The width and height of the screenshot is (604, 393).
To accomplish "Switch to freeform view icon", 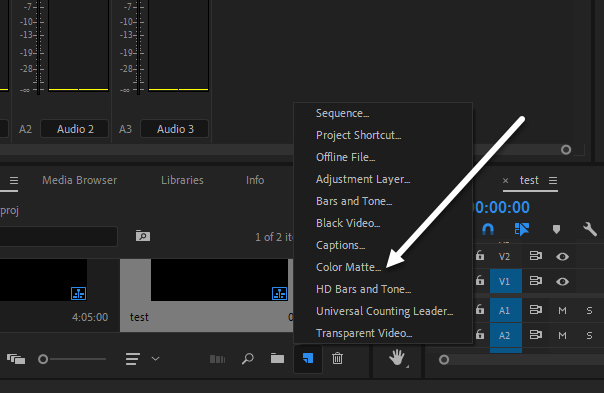I will pos(16,359).
